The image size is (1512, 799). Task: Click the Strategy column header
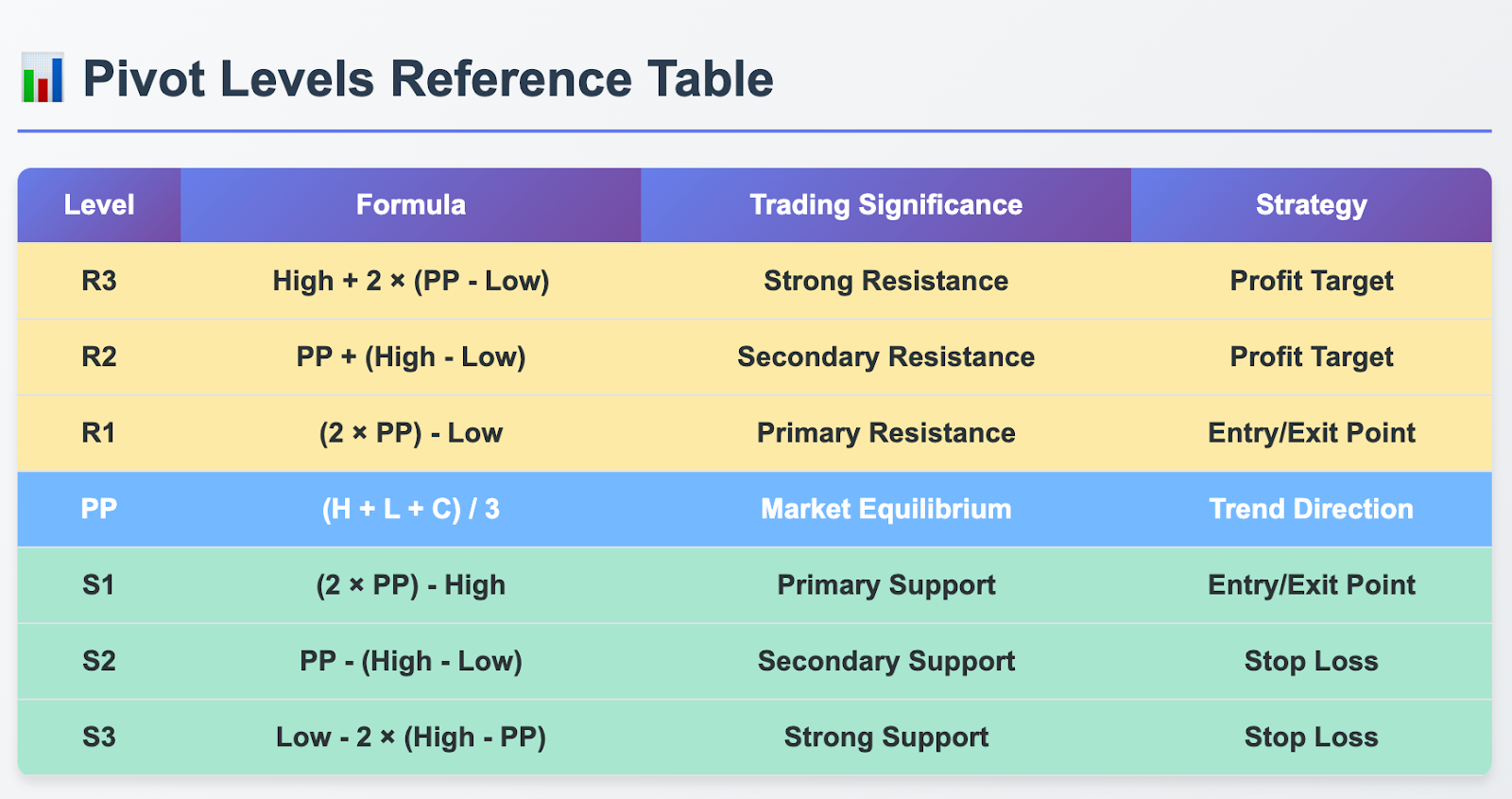[x=1312, y=205]
